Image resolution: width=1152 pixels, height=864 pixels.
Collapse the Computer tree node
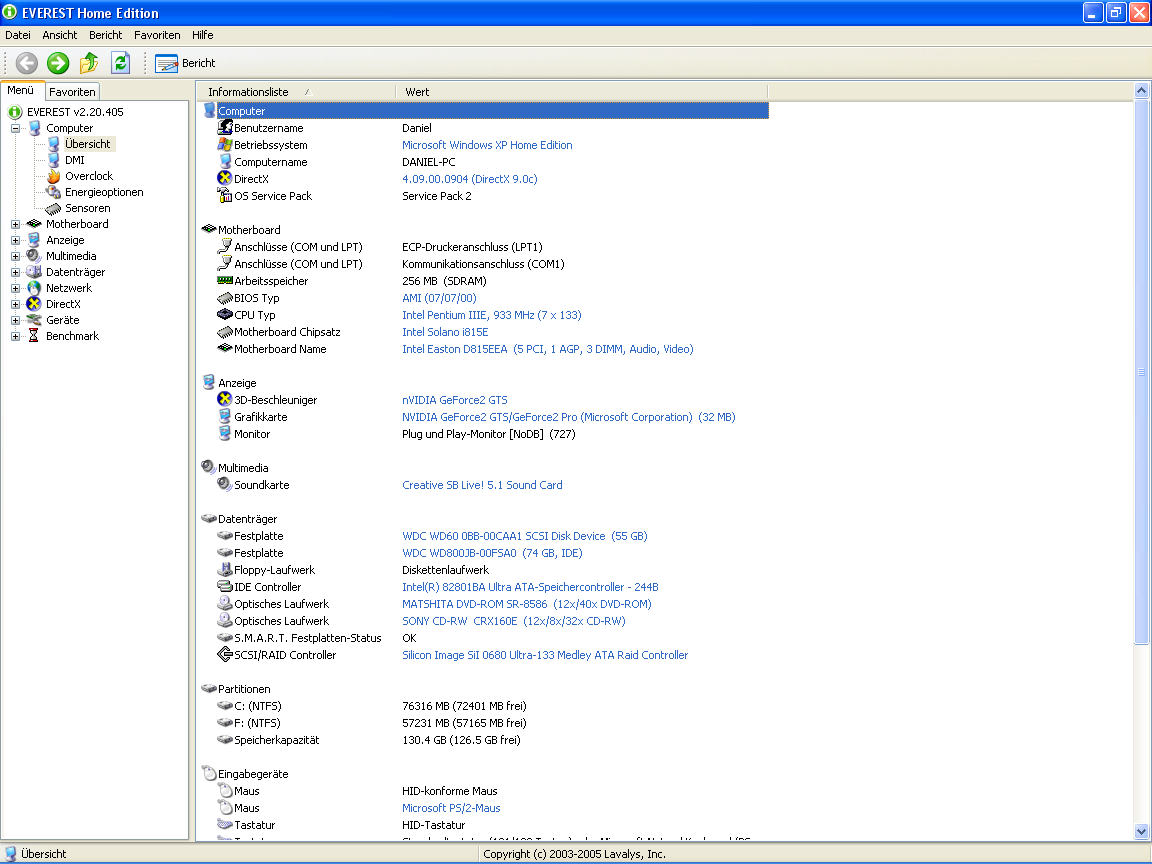pyautogui.click(x=15, y=129)
